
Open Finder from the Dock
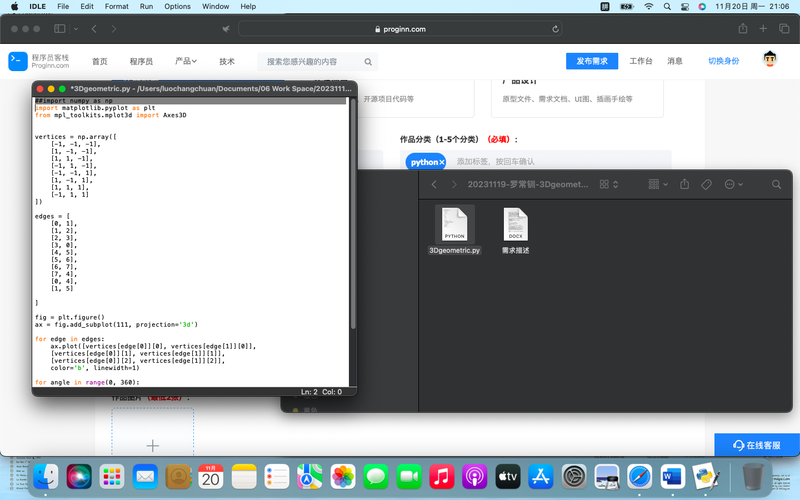click(46, 477)
